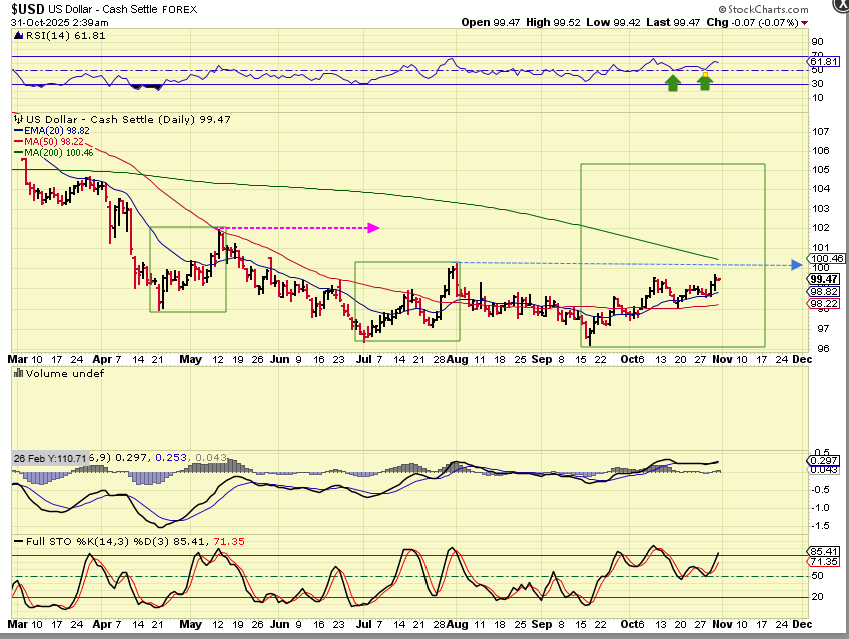The image size is (849, 639).
Task: Click the blue 98.82 tag on the price axis
Action: (824, 292)
